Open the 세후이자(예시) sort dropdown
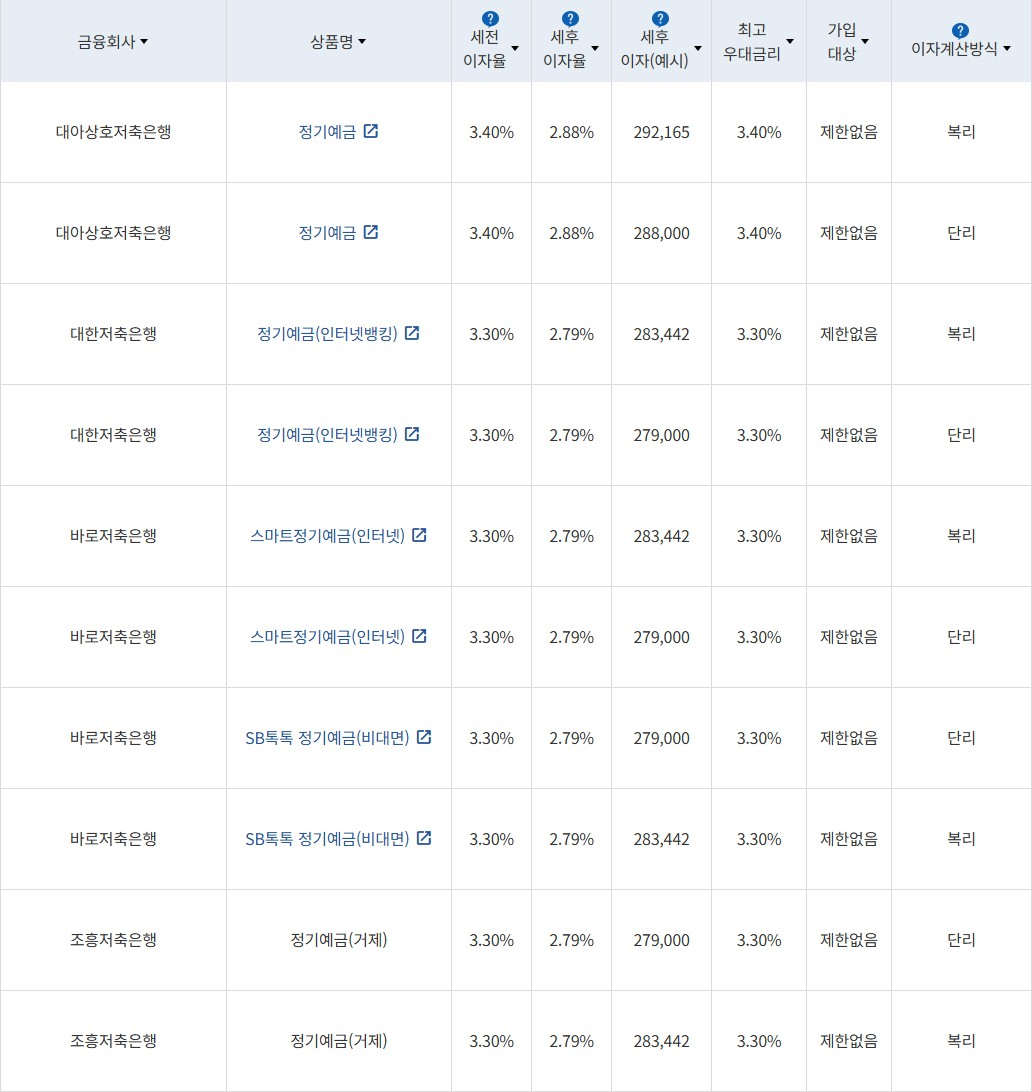This screenshot has width=1032, height=1092. pyautogui.click(x=697, y=47)
